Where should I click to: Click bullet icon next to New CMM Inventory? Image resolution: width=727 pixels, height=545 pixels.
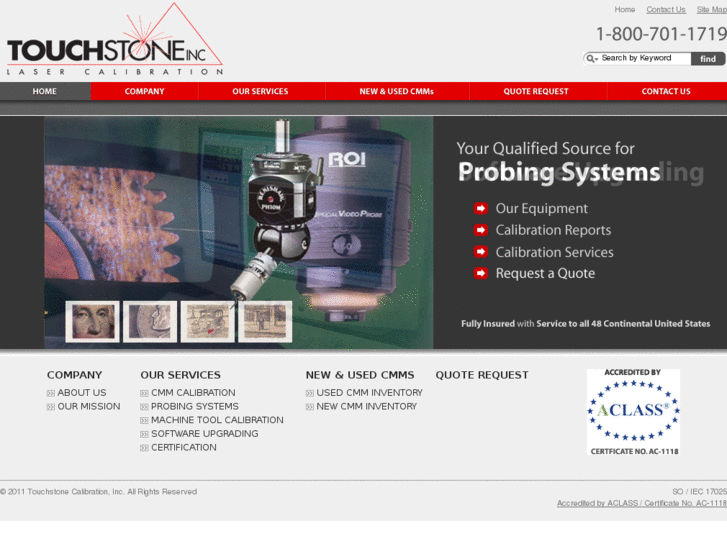point(310,407)
